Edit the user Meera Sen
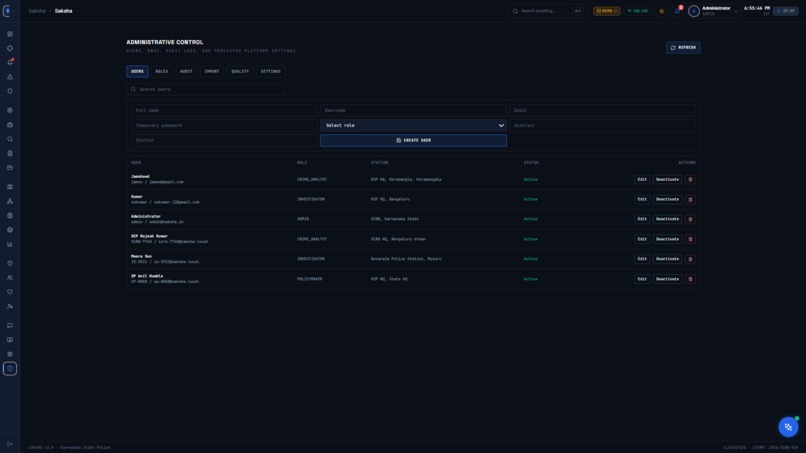This screenshot has height=453, width=806. (642, 259)
